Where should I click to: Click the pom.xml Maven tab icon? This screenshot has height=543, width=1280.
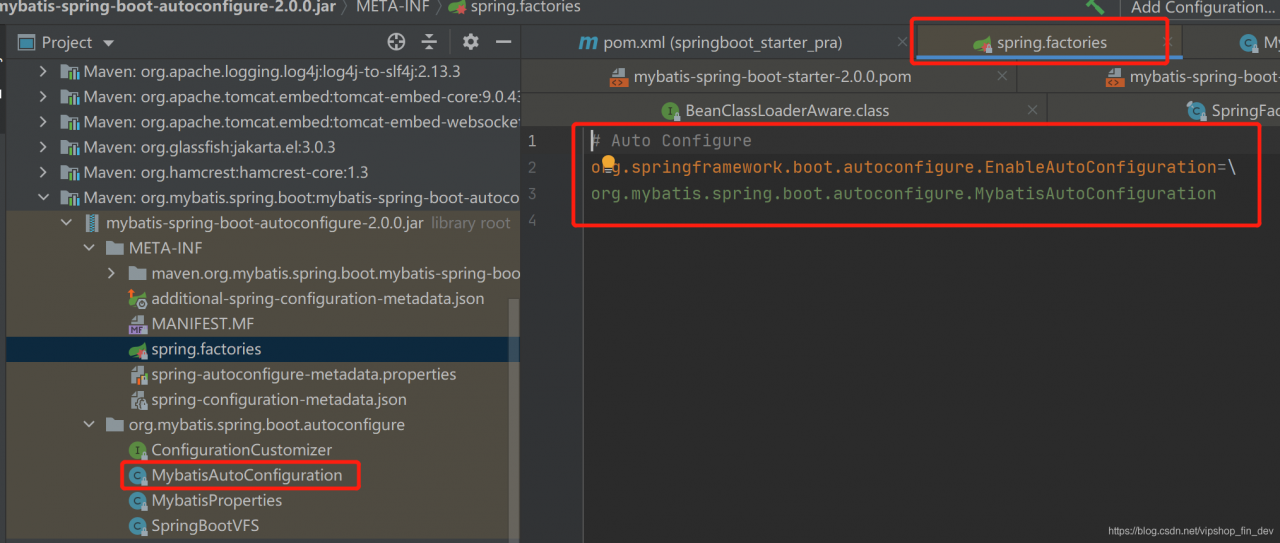588,43
